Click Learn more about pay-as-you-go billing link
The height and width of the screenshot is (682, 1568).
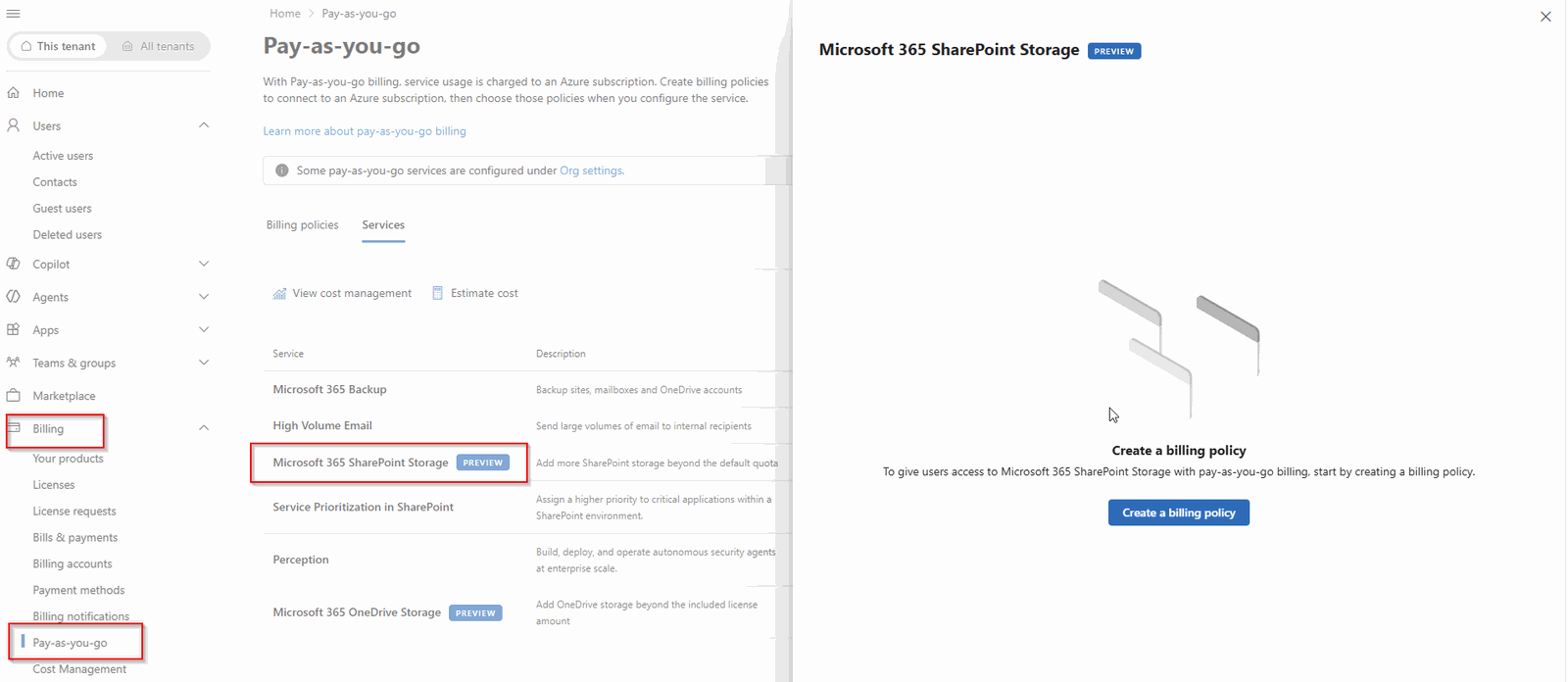click(365, 131)
